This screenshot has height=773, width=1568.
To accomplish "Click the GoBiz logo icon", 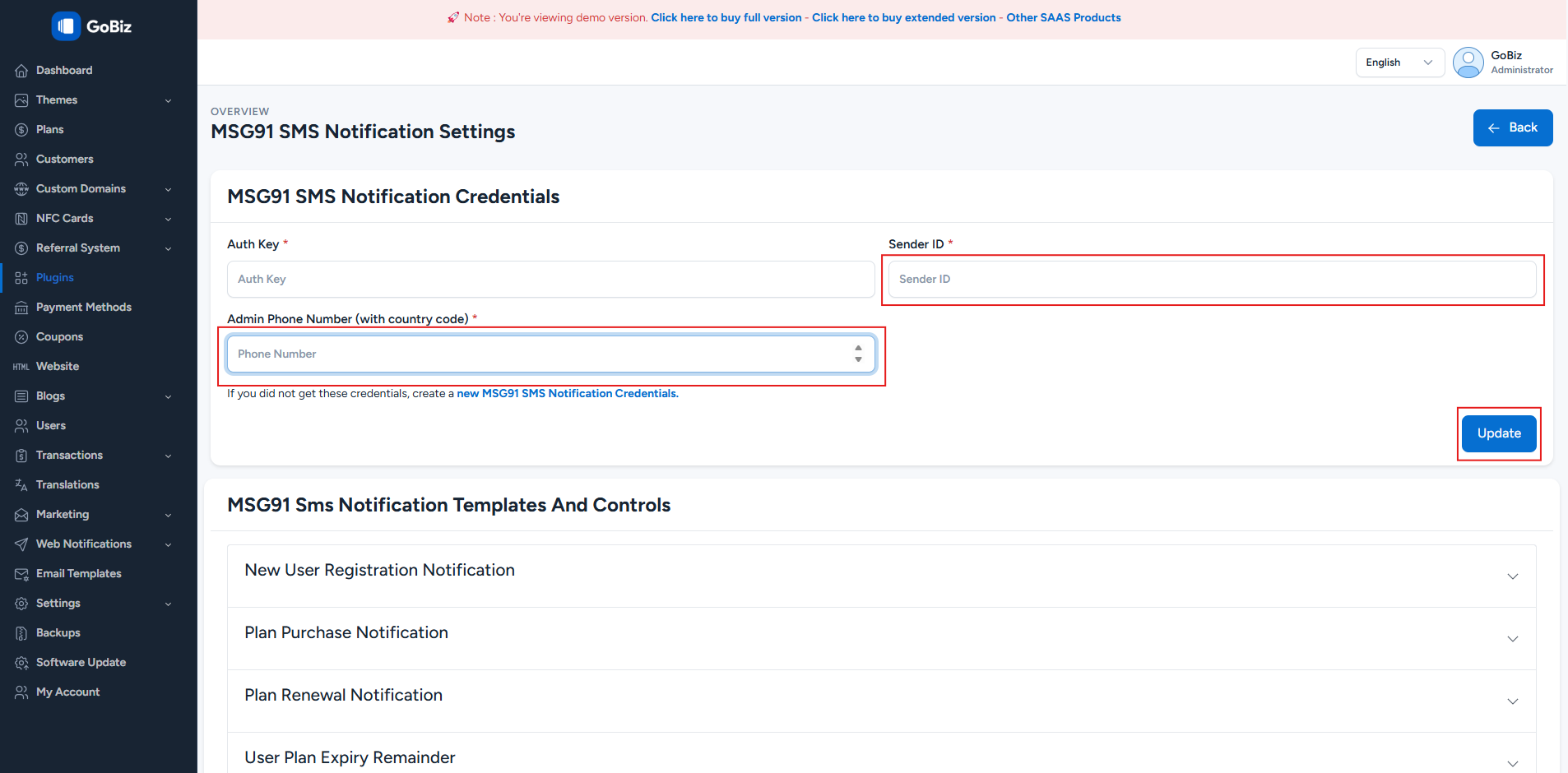I will [x=66, y=26].
